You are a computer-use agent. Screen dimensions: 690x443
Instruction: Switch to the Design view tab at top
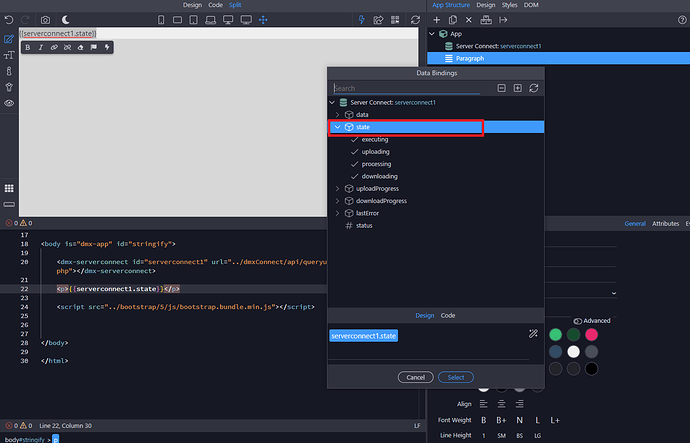pyautogui.click(x=192, y=5)
